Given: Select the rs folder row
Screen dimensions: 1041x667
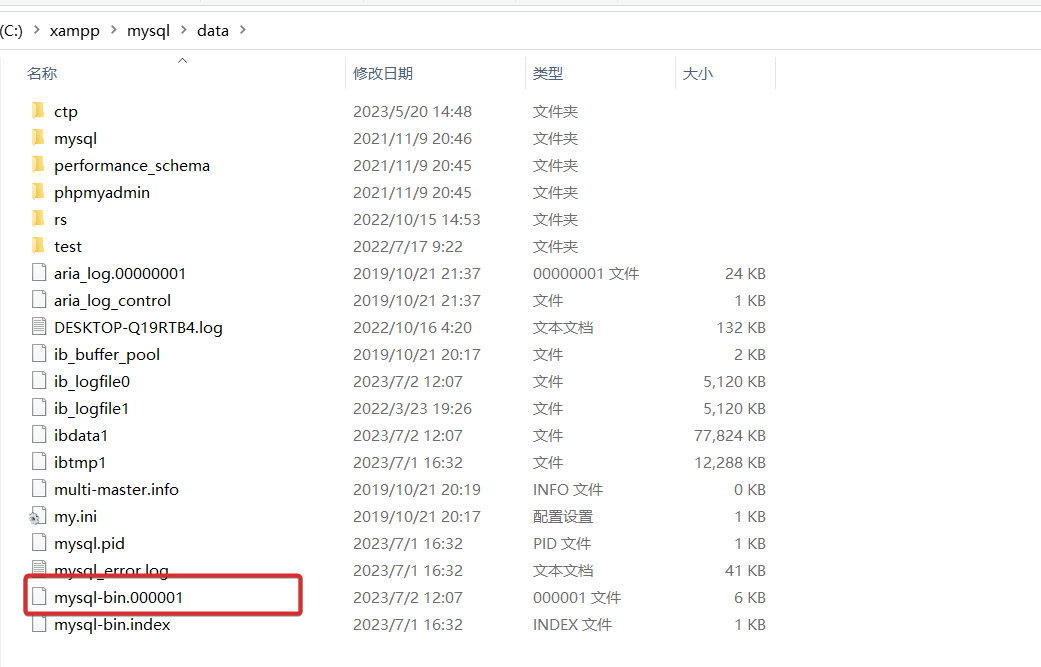Looking at the screenshot, I should coord(60,219).
